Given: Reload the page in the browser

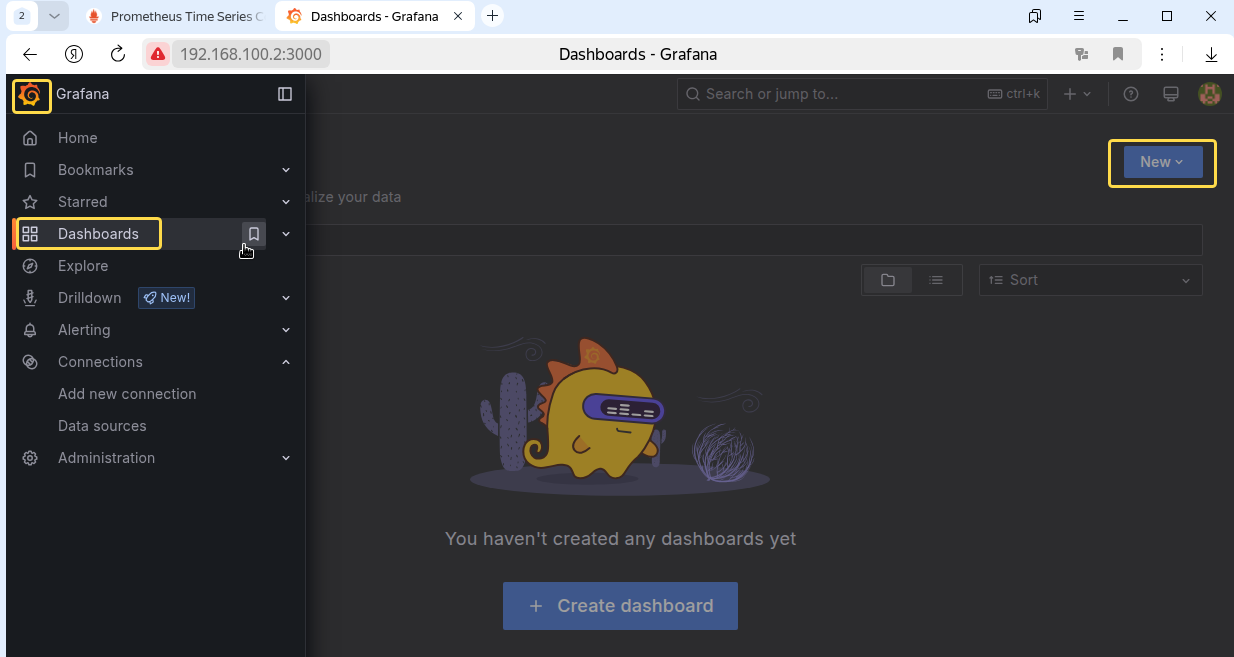Looking at the screenshot, I should coord(118,54).
